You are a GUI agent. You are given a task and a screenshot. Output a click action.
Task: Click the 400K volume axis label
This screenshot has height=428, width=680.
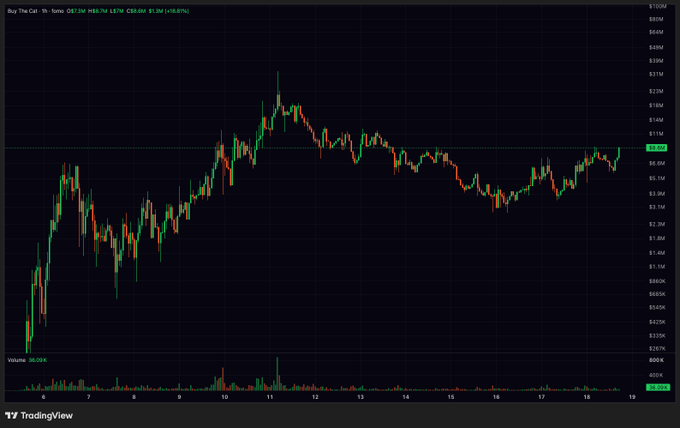656,375
